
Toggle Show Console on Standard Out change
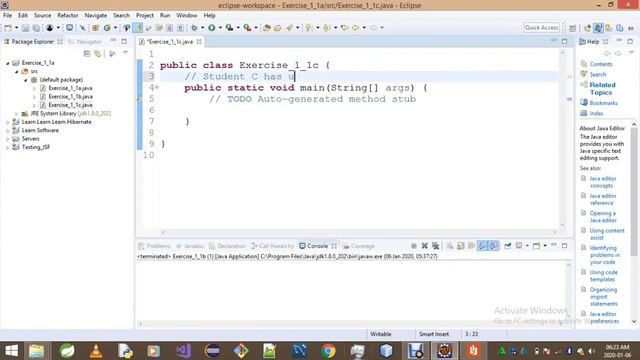coord(482,246)
